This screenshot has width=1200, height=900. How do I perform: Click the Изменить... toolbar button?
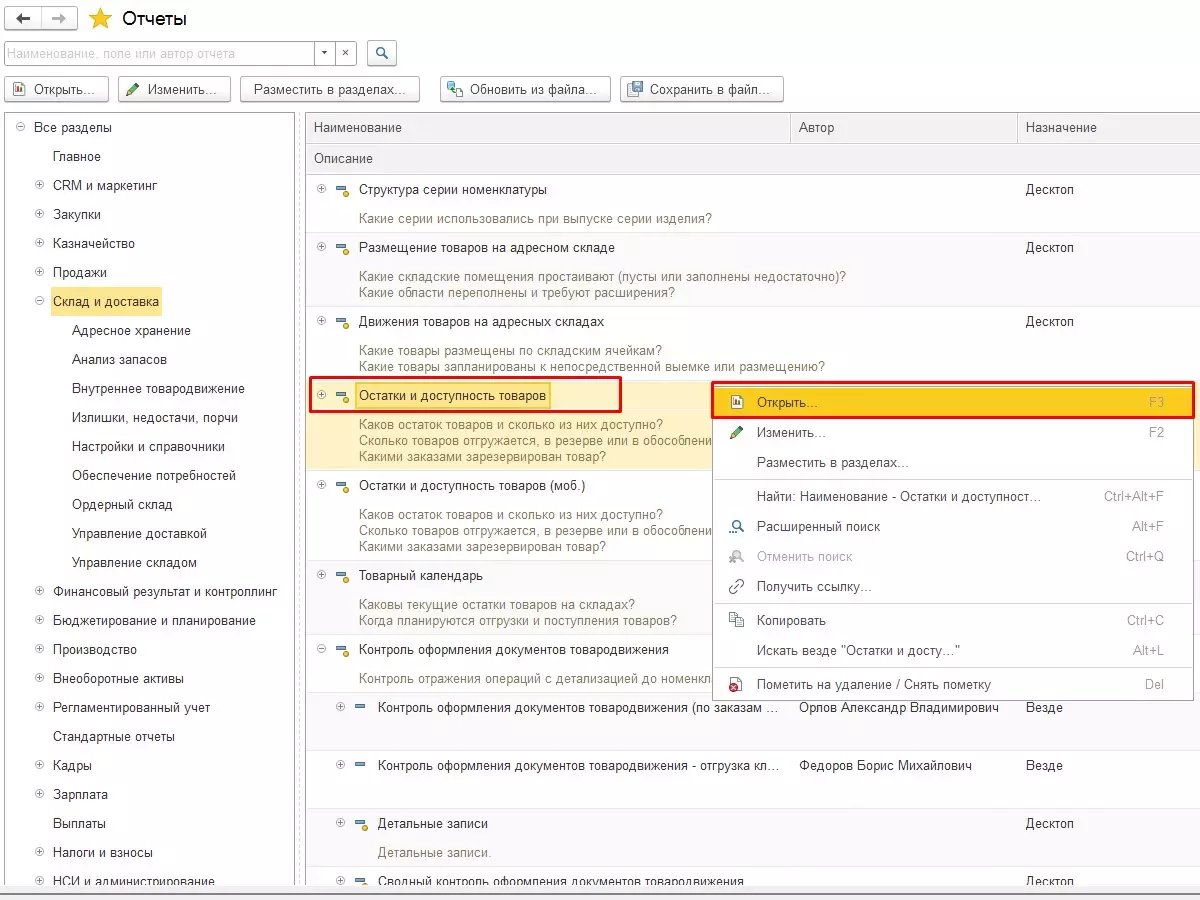174,89
